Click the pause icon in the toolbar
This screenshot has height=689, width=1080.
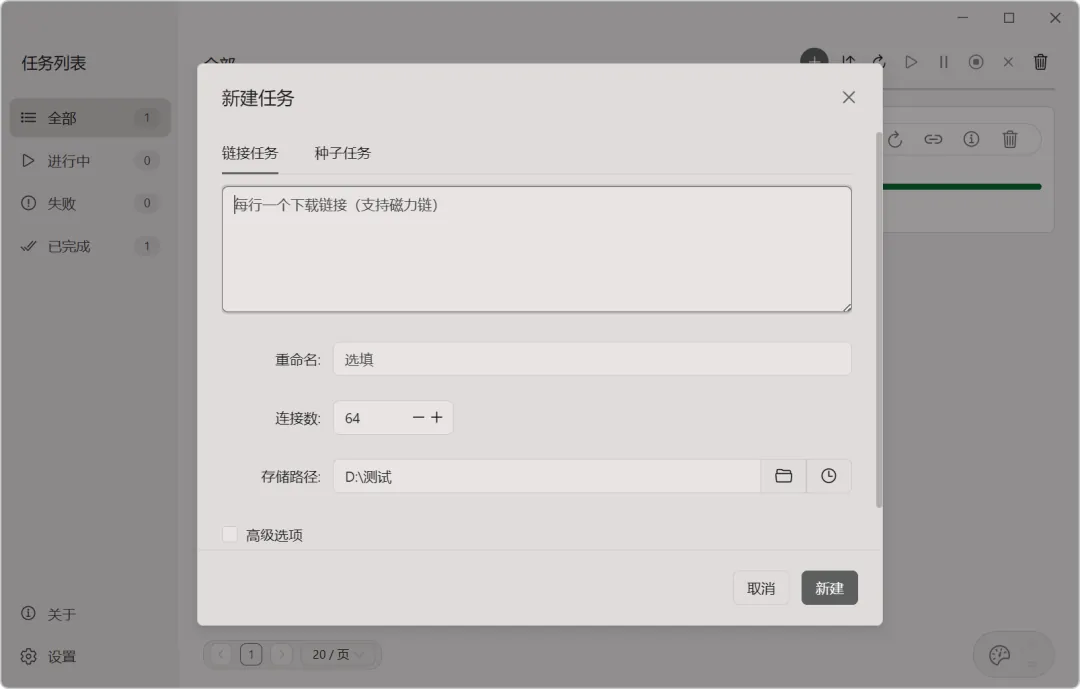click(x=944, y=62)
